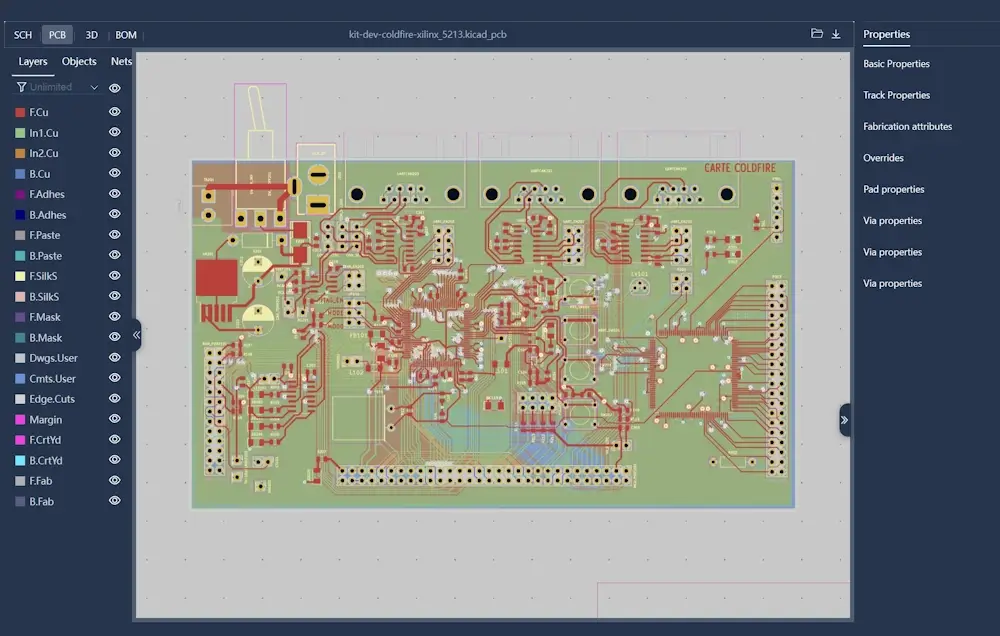Hide the B.Cu layer
The image size is (1000, 636).
pos(115,174)
